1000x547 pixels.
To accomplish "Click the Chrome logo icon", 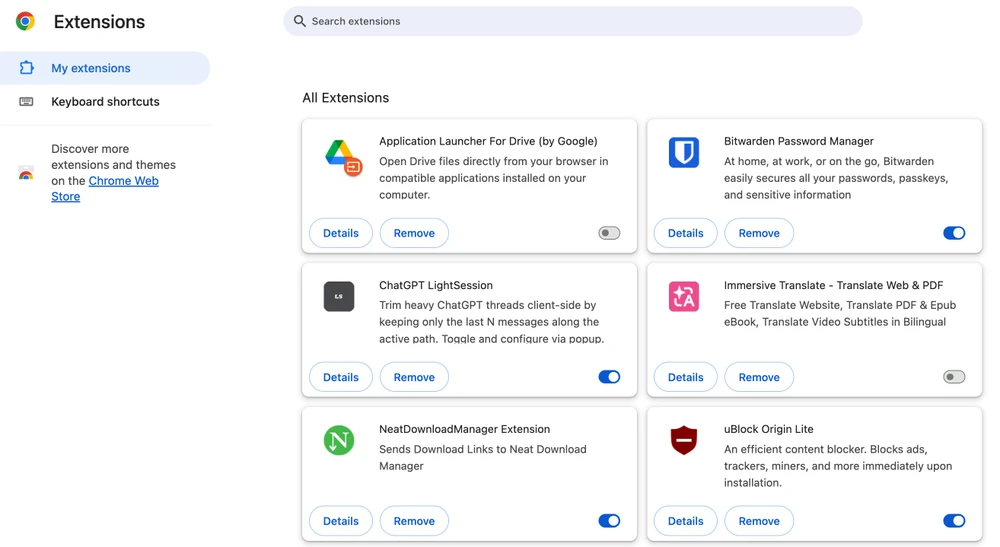I will [x=25, y=21].
